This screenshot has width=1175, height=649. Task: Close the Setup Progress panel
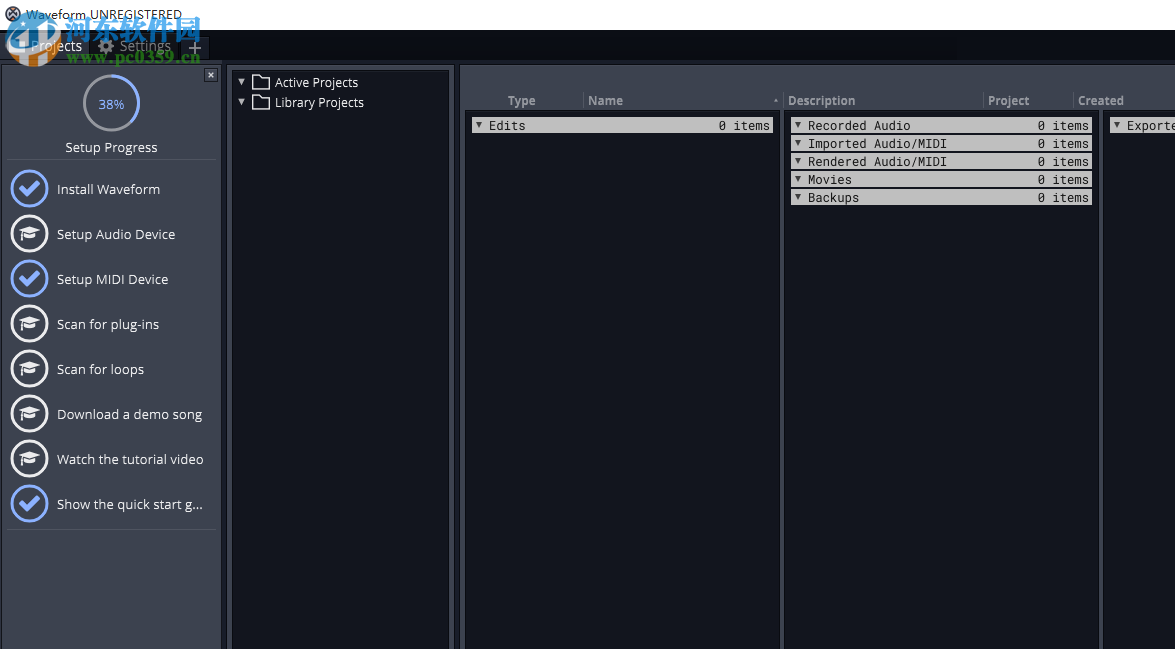tap(211, 74)
